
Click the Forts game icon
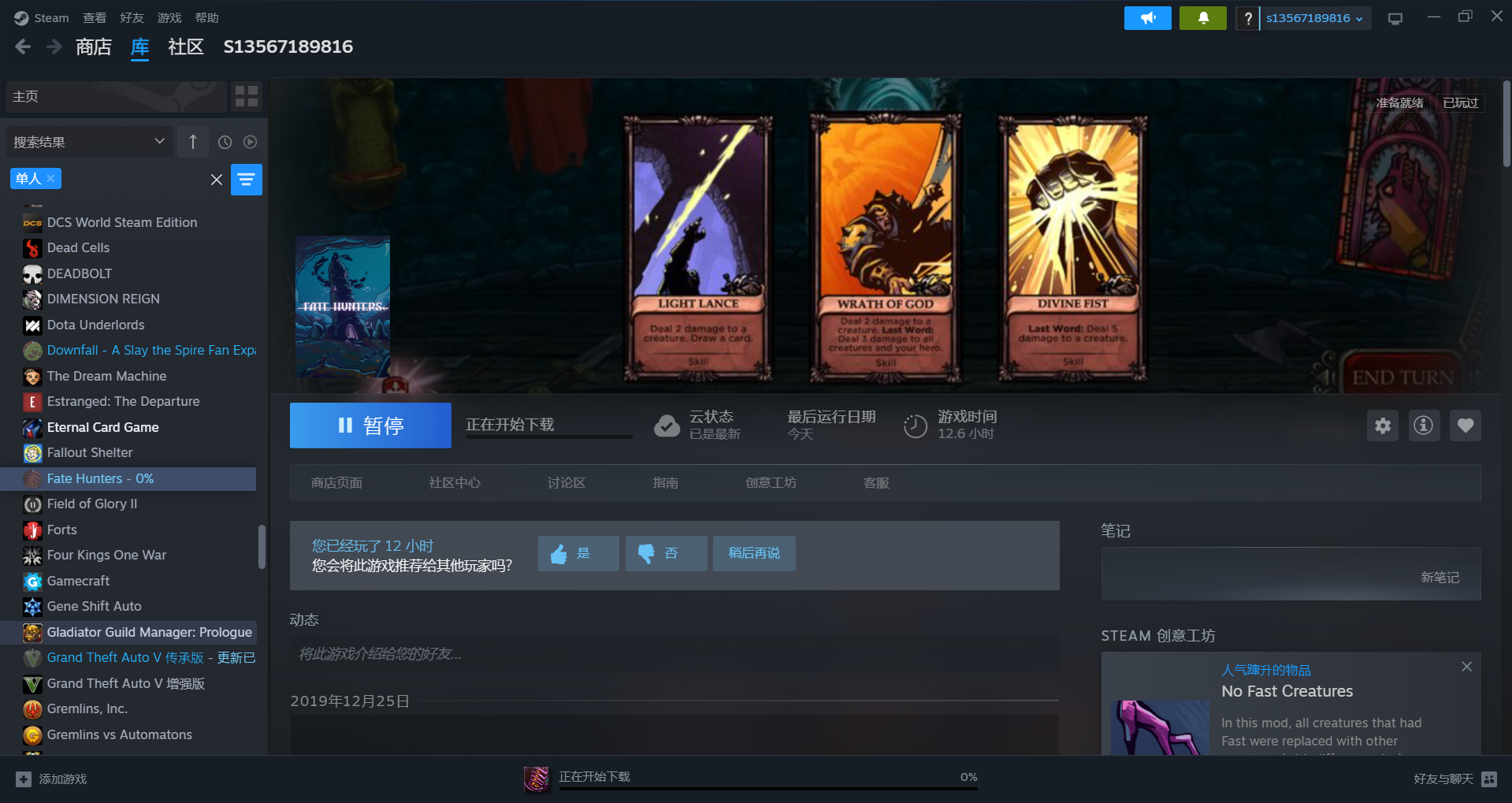[x=32, y=530]
